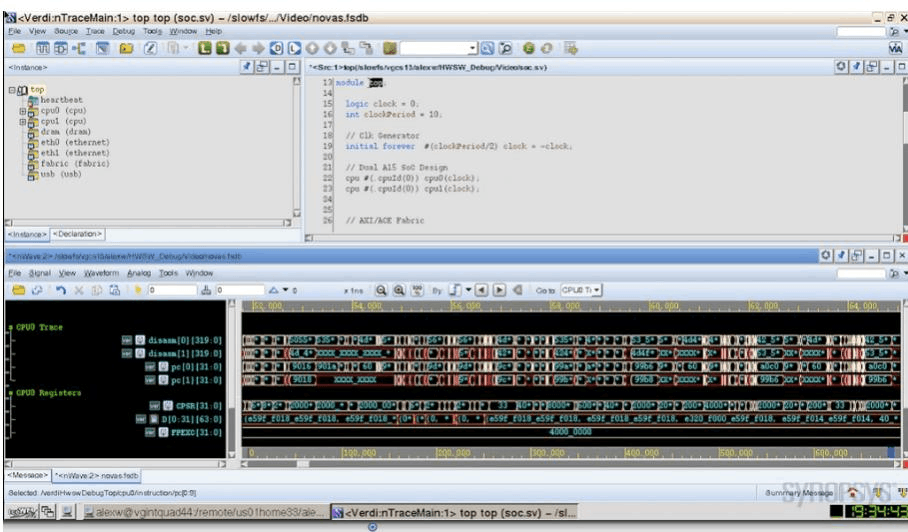Click the Summary Message status button
The image size is (908, 532).
point(799,493)
